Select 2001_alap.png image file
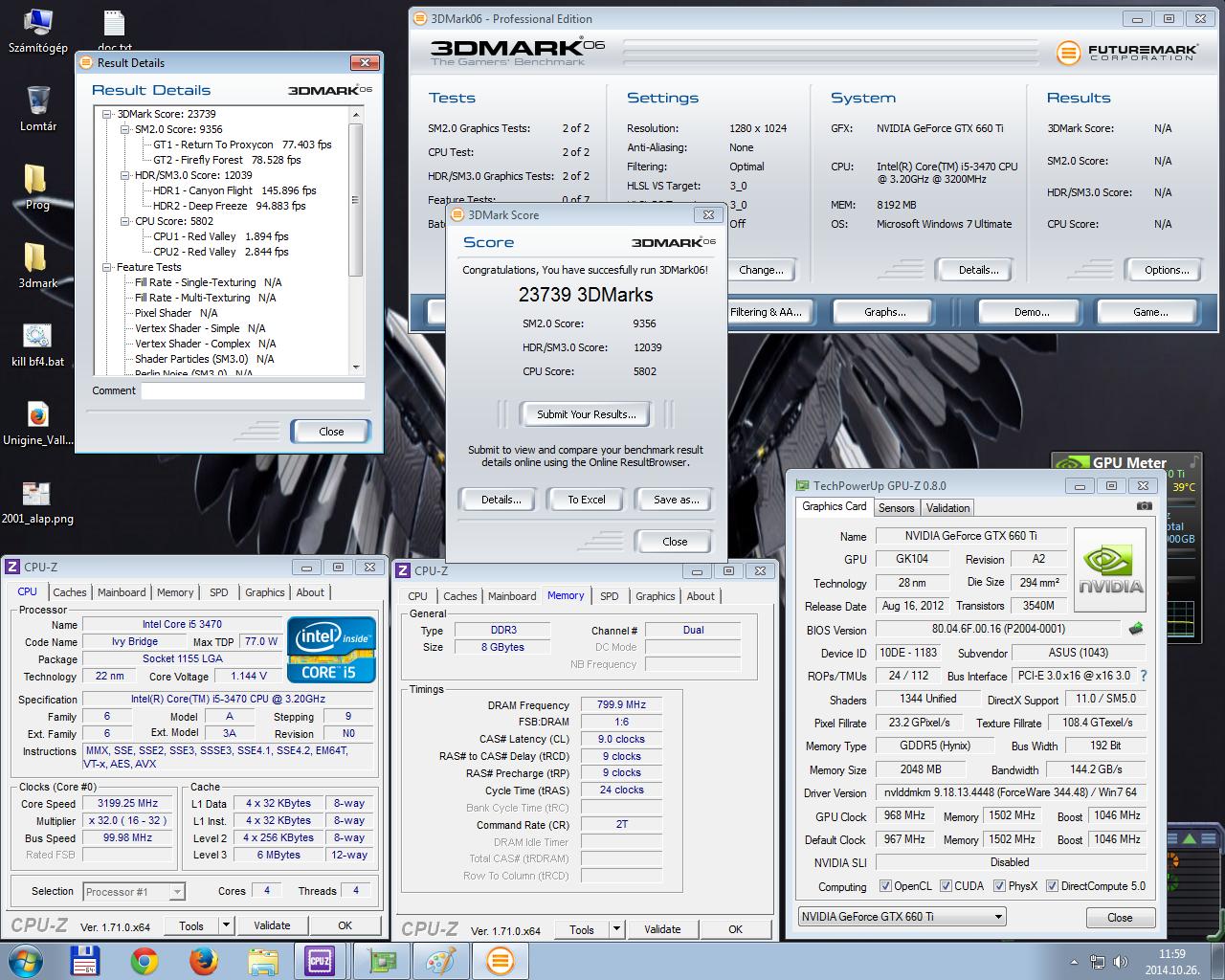Image resolution: width=1225 pixels, height=980 pixels. 37,502
